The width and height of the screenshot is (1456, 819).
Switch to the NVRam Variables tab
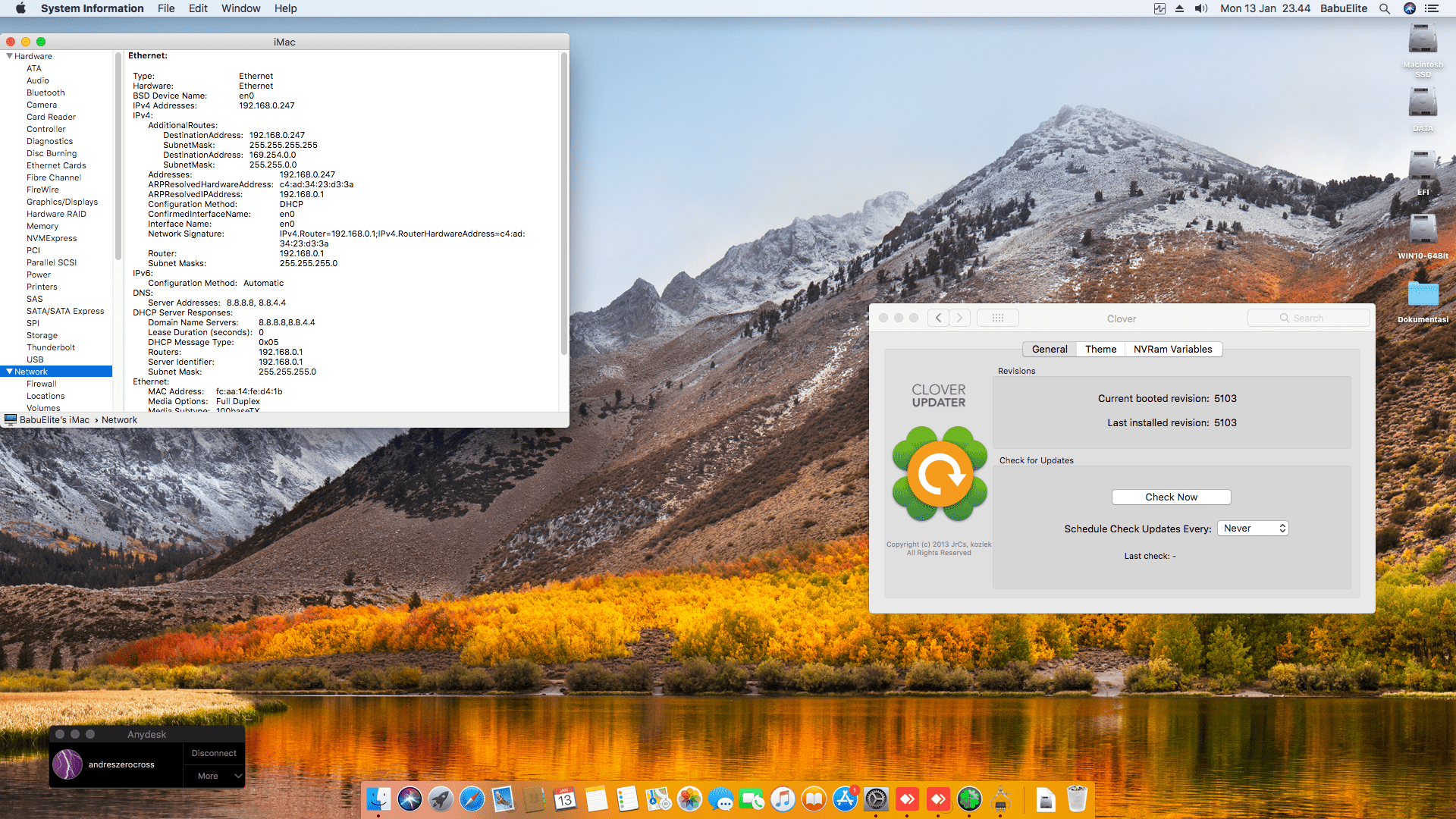pyautogui.click(x=1172, y=349)
